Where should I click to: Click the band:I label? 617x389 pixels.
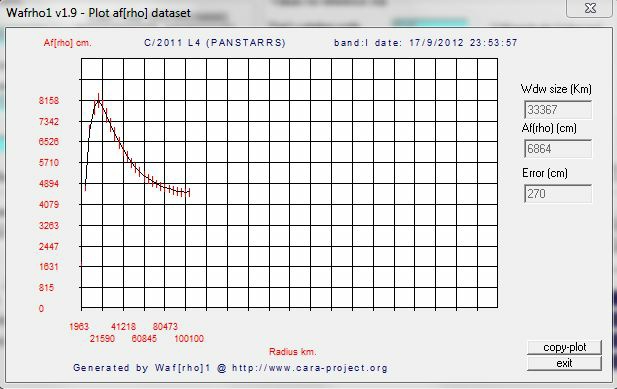click(x=351, y=42)
